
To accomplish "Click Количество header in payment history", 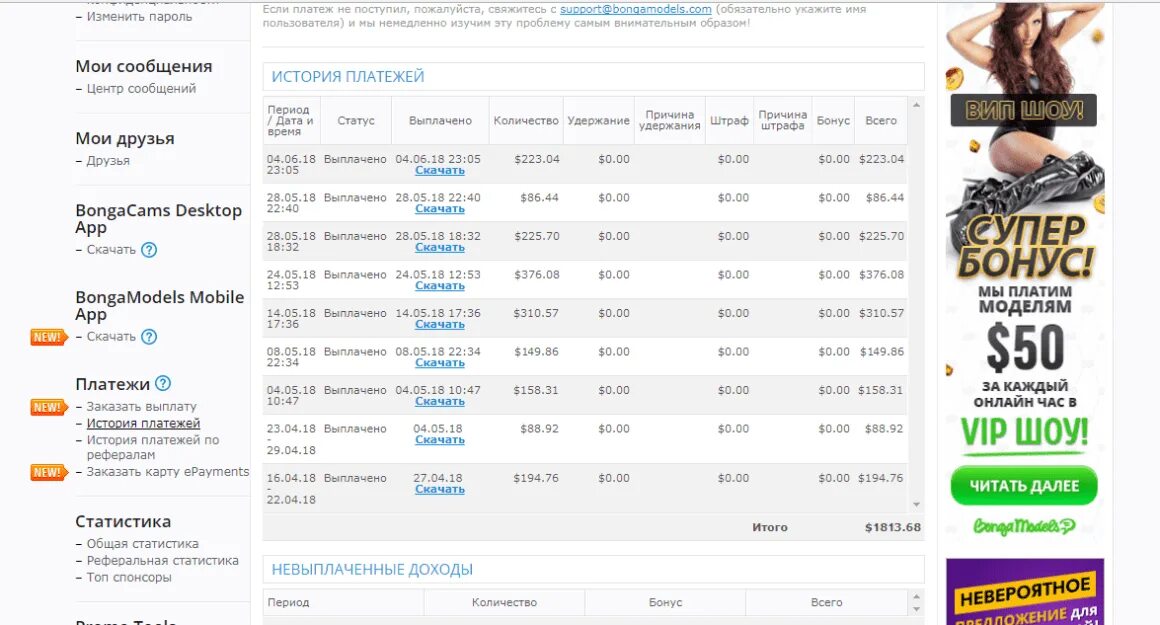I will 526,121.
